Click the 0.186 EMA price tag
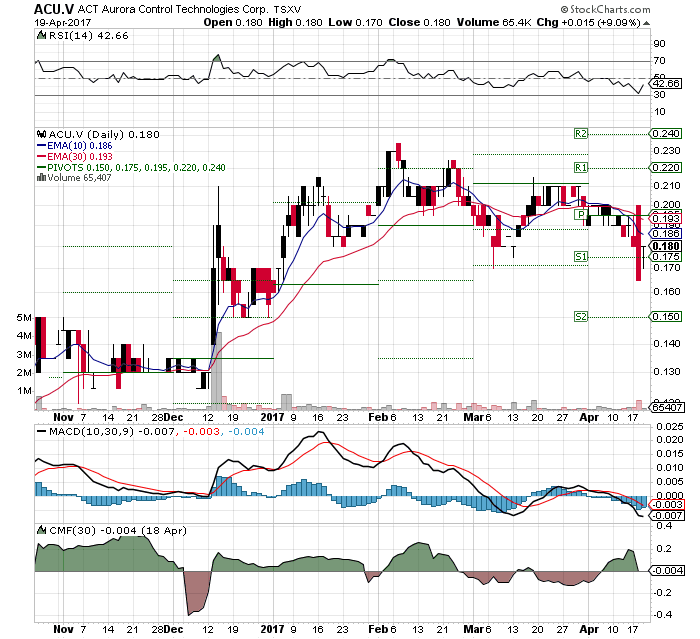 [x=666, y=233]
